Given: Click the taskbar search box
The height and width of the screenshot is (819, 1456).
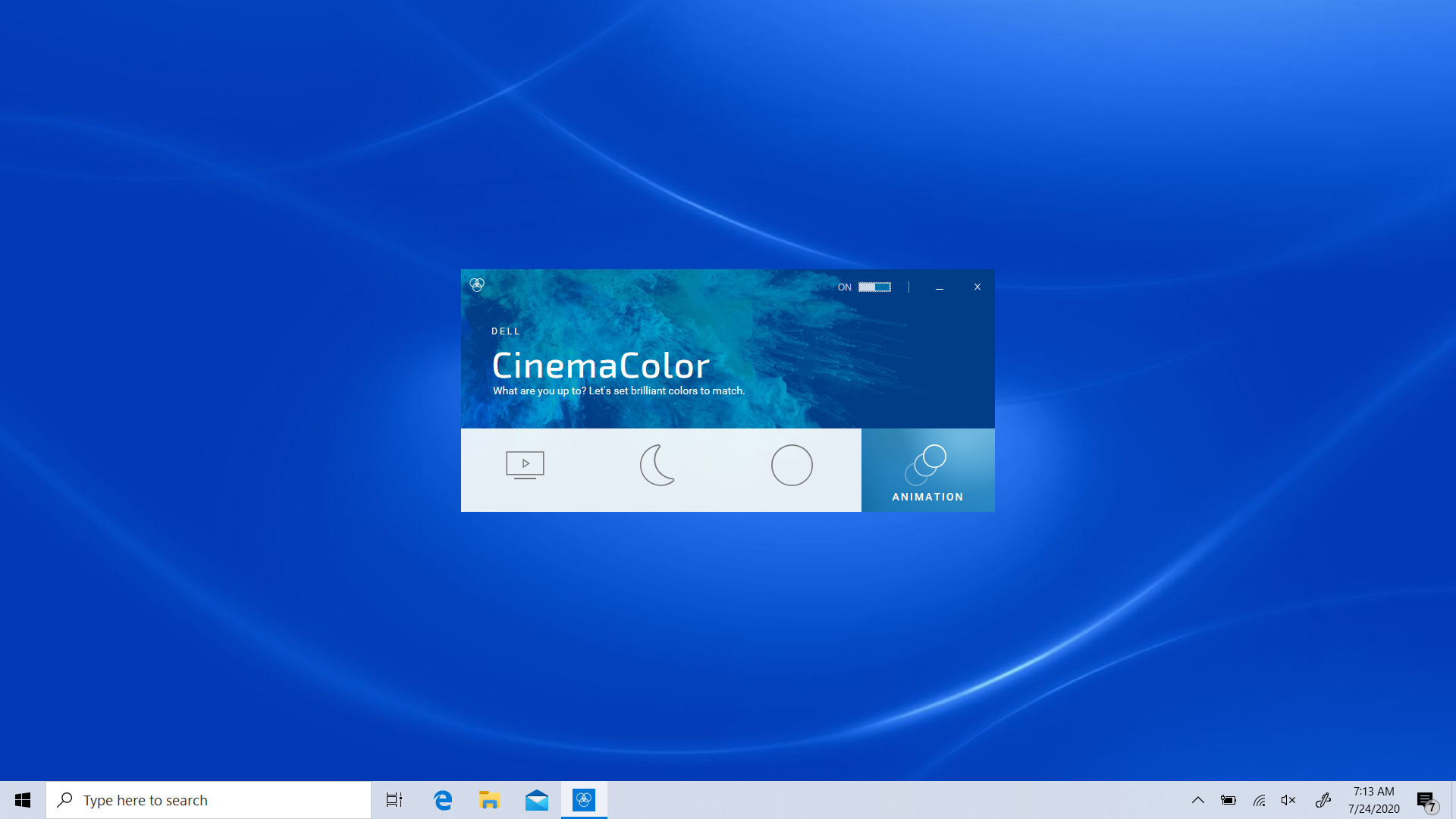Looking at the screenshot, I should pyautogui.click(x=209, y=800).
